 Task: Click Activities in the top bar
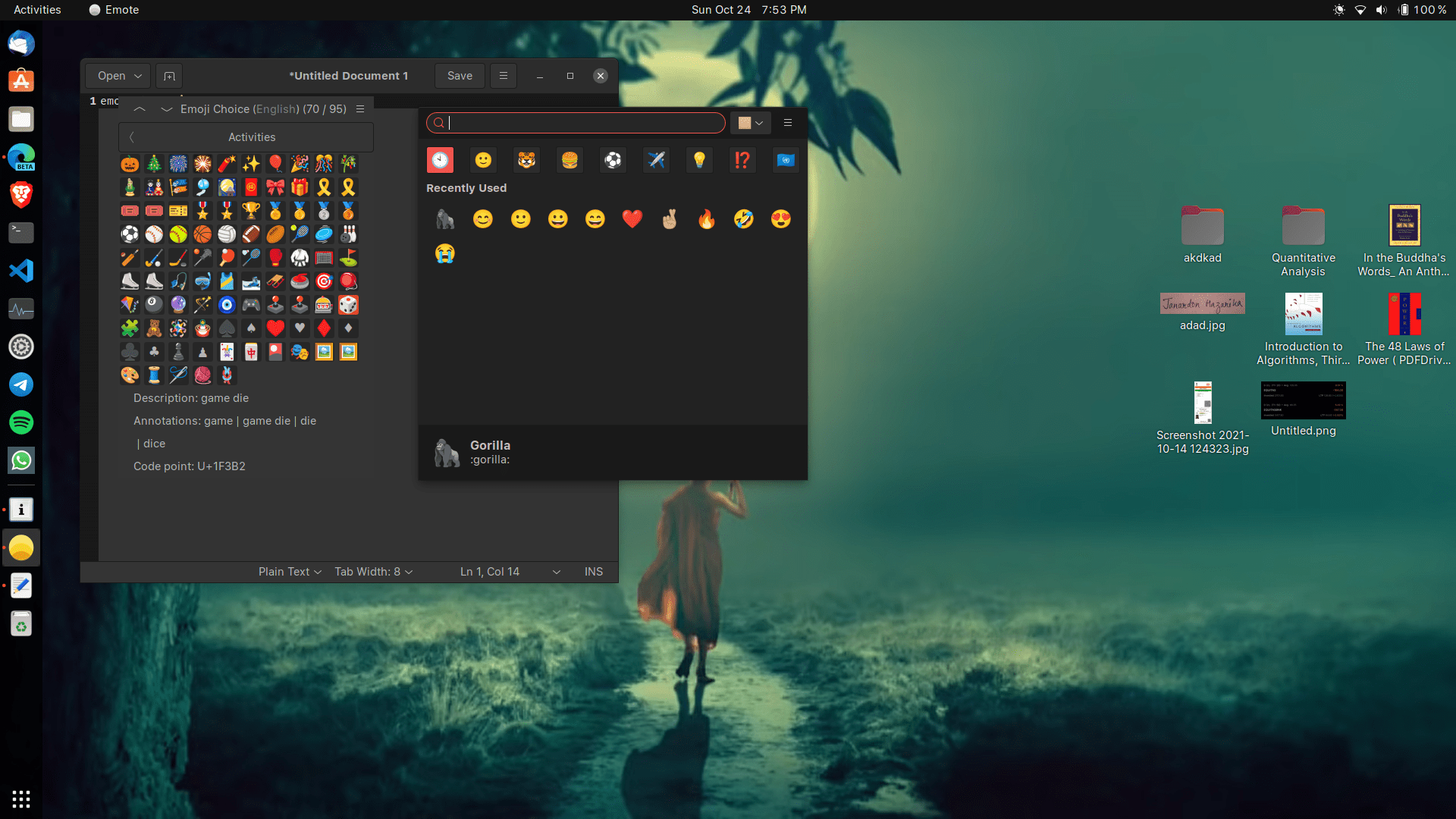coord(36,10)
